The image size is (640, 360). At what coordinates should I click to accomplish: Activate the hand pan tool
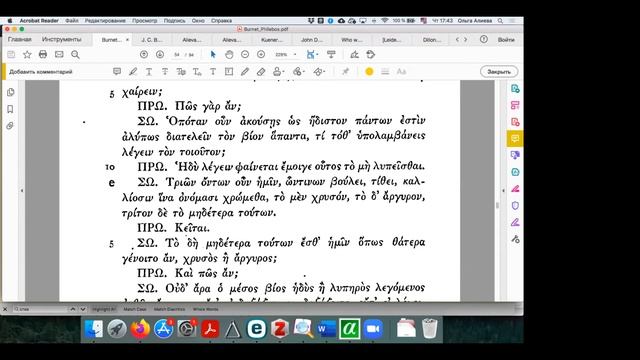pyautogui.click(x=229, y=54)
